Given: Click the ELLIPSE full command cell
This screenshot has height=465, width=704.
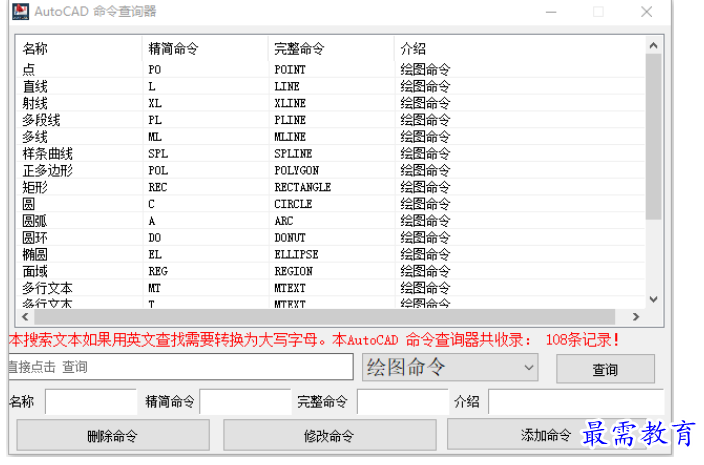Looking at the screenshot, I should 296,254.
